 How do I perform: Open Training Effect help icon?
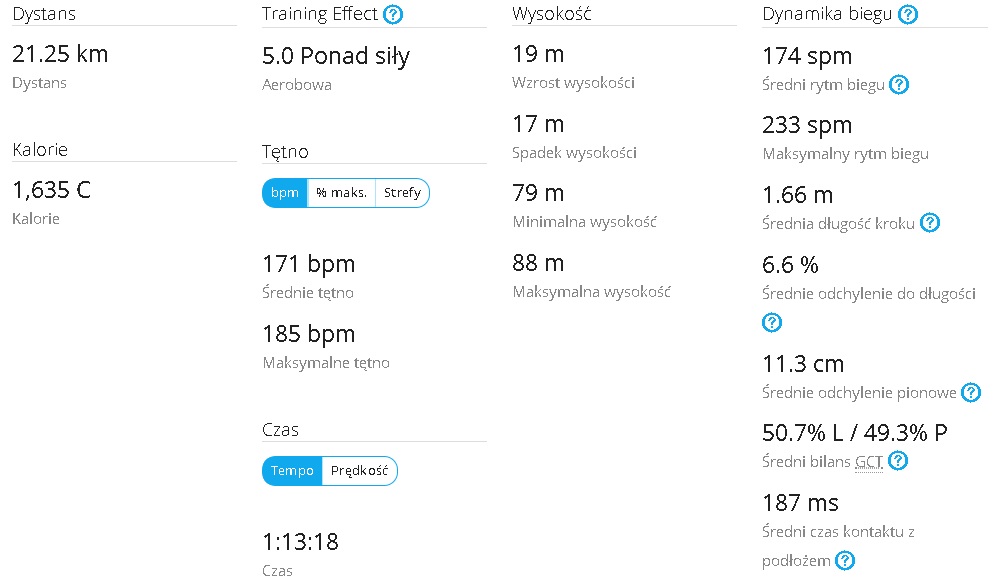(393, 14)
